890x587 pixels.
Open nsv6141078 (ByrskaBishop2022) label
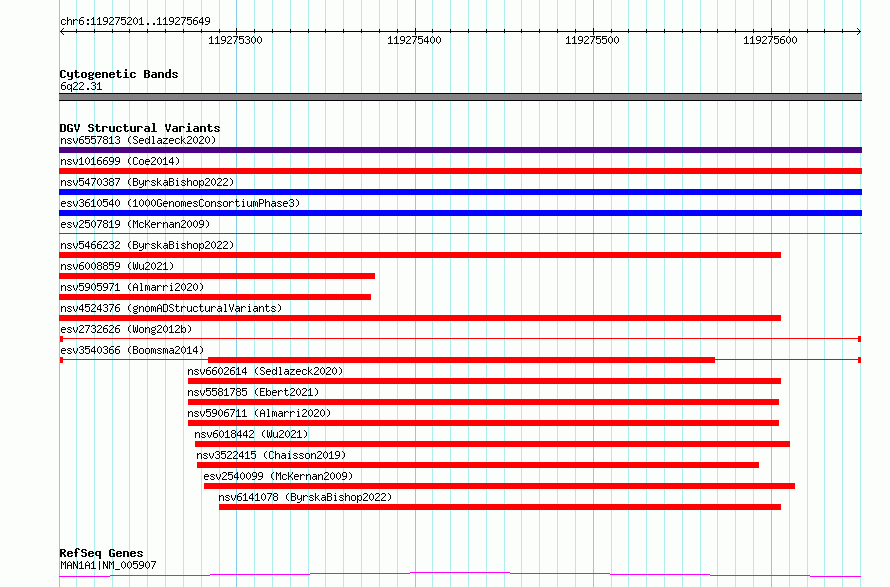pos(305,497)
